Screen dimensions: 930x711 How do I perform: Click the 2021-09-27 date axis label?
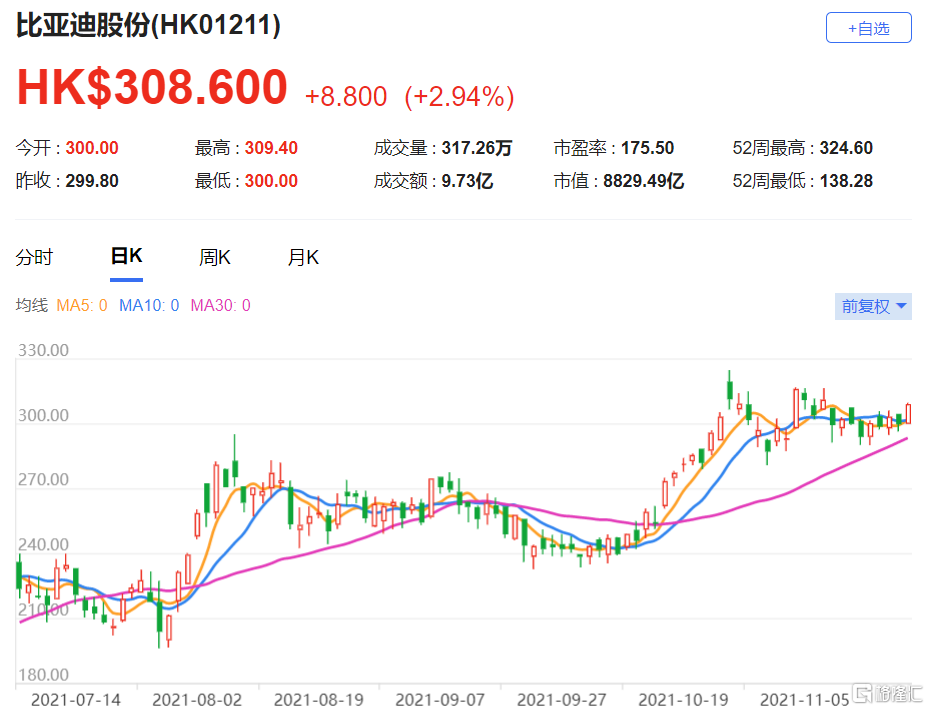(562, 700)
